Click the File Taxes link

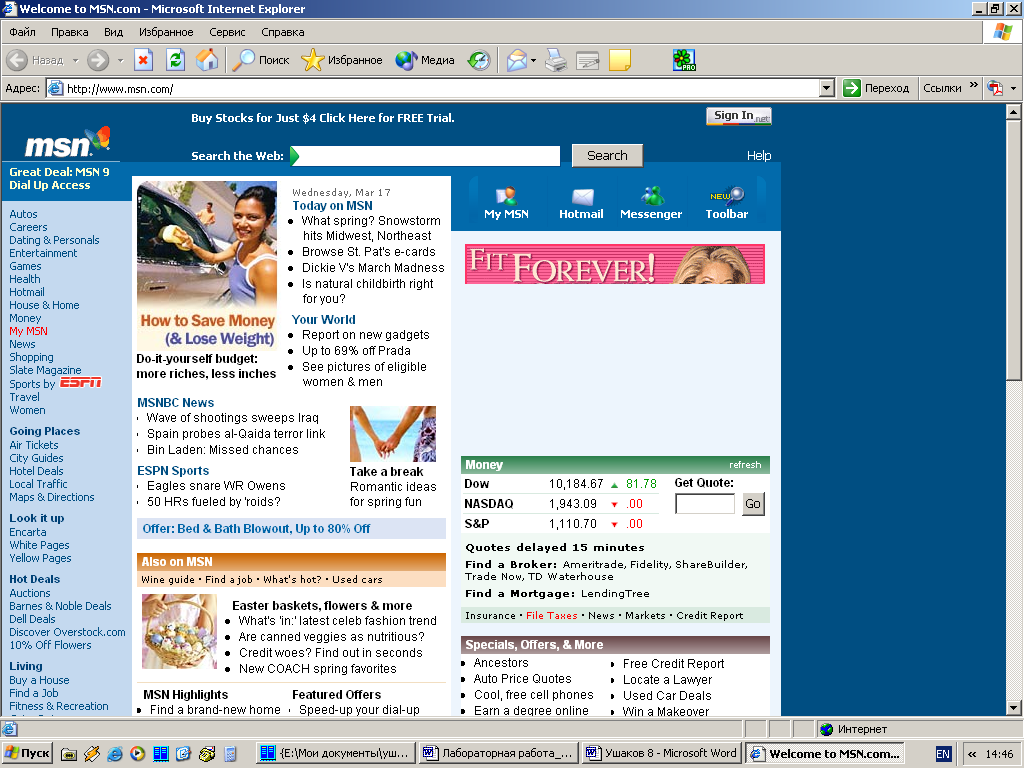pyautogui.click(x=552, y=615)
